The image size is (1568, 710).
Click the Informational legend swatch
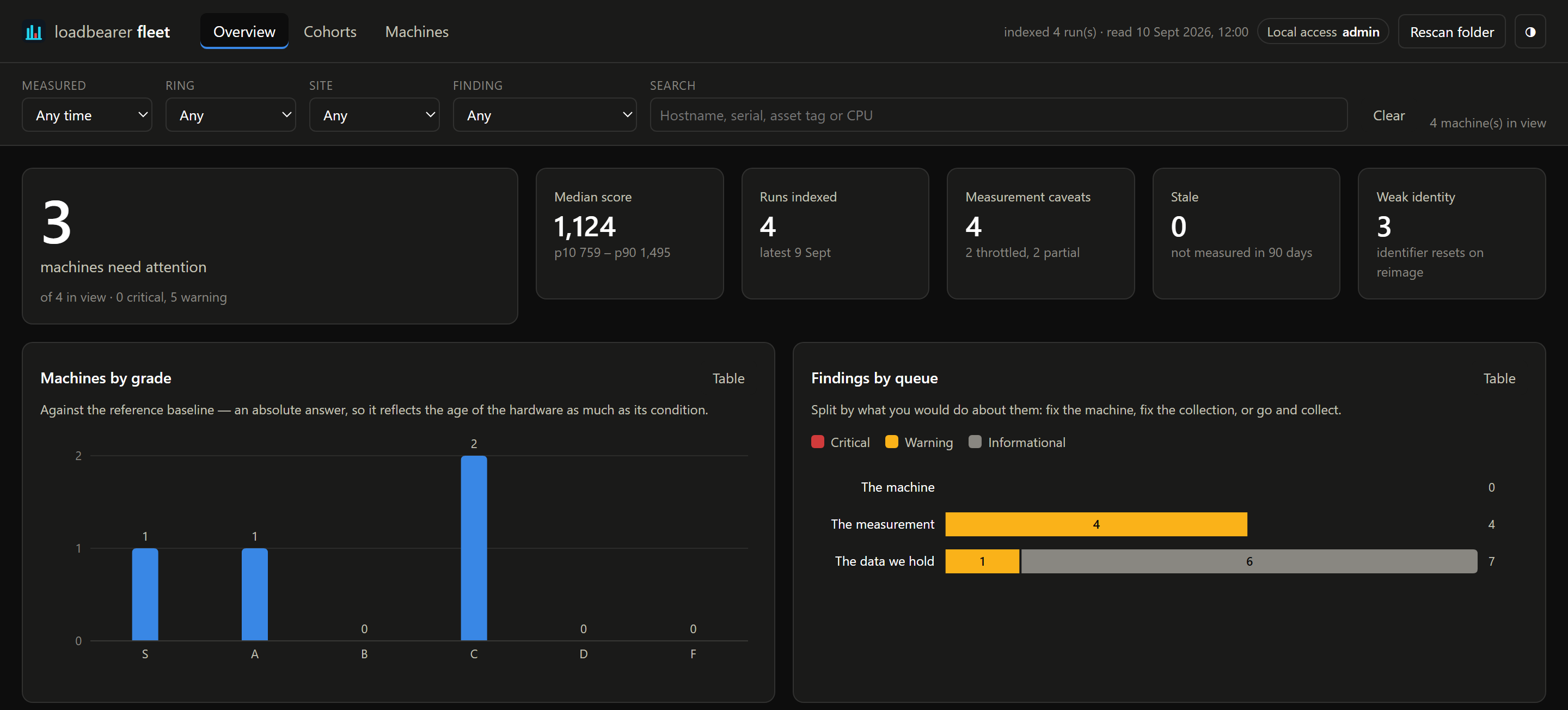pos(975,442)
